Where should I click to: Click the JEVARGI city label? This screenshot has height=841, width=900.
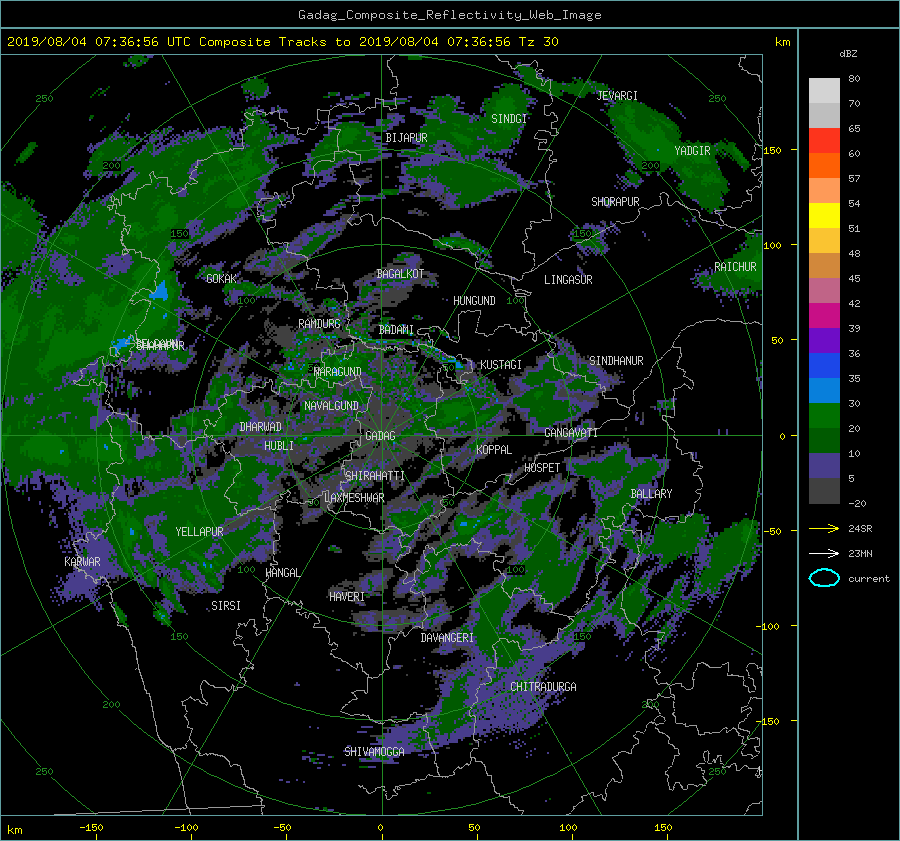click(617, 96)
